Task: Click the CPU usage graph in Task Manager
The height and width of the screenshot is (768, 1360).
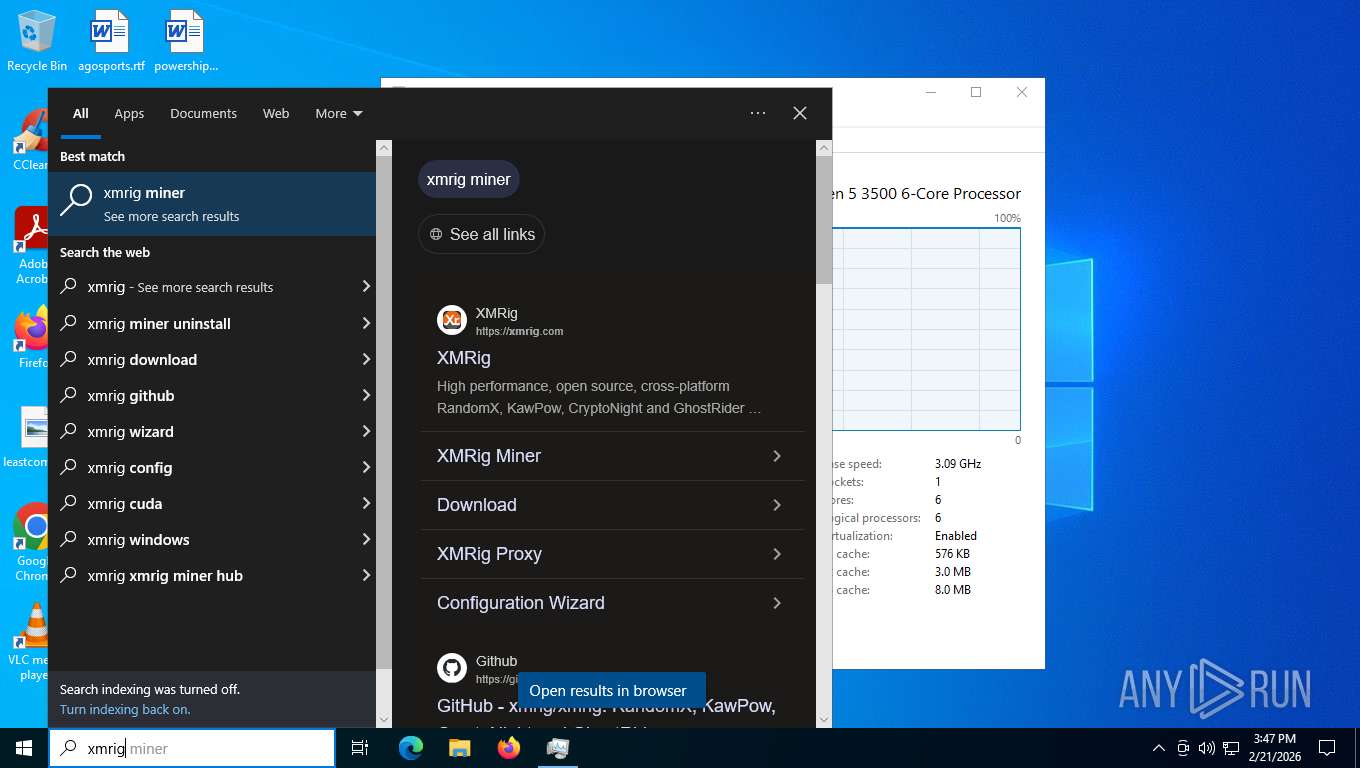Action: tap(926, 329)
